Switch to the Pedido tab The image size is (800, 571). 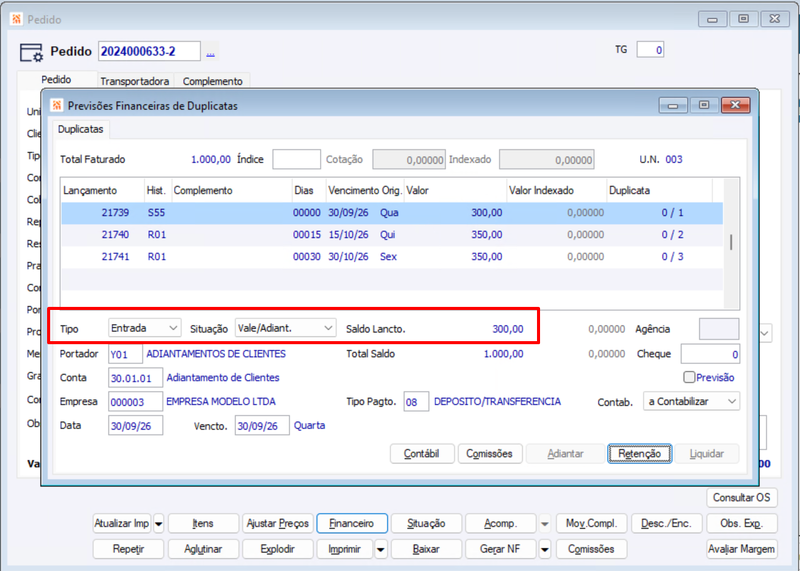click(56, 80)
